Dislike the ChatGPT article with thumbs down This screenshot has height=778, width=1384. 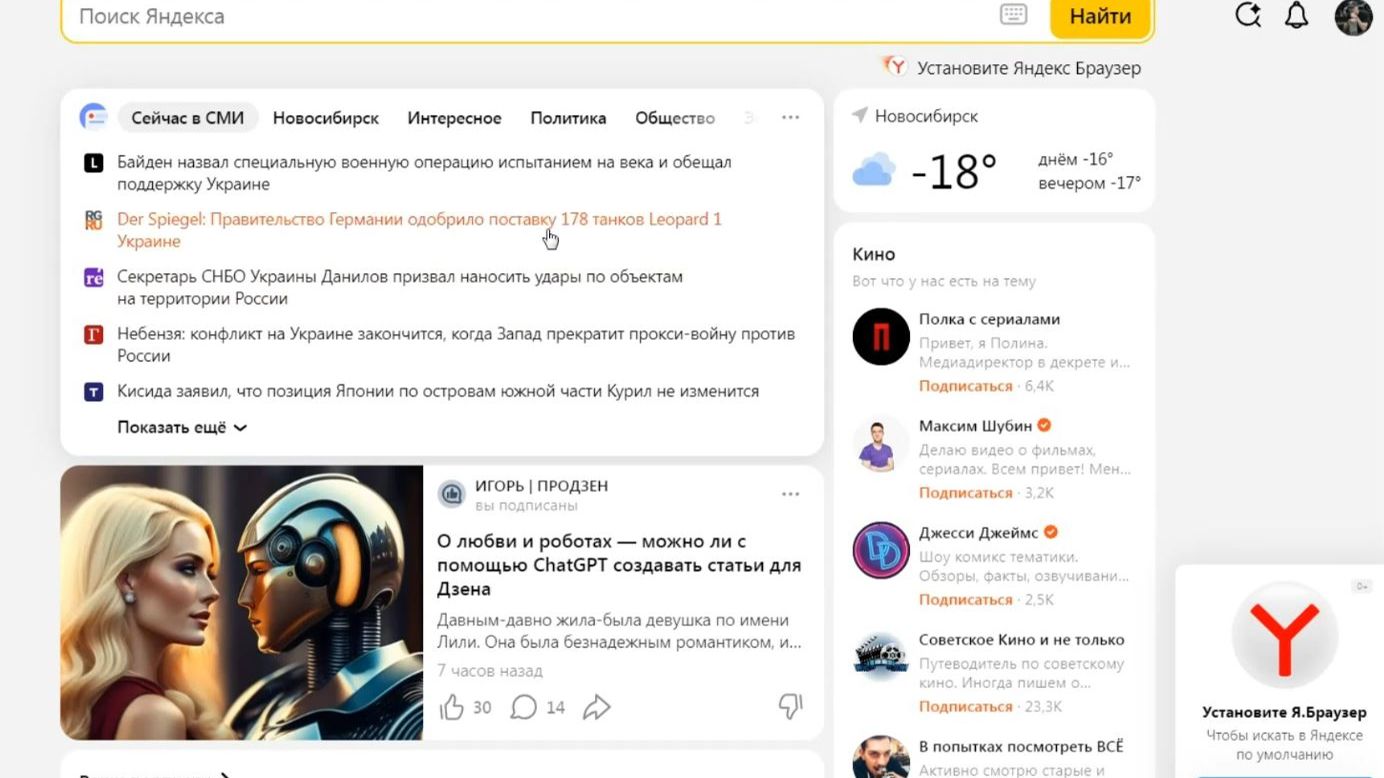pos(790,707)
